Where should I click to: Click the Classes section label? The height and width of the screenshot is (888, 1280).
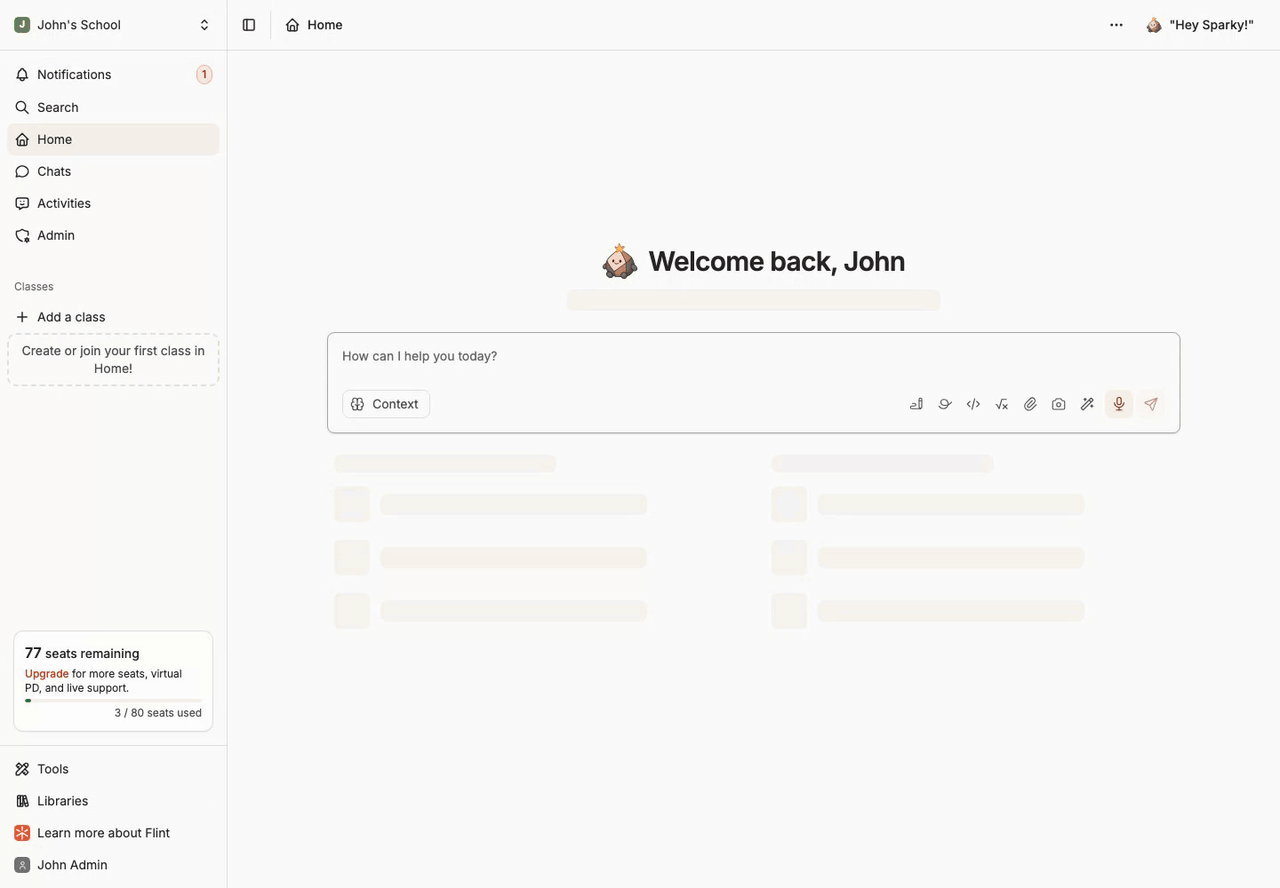[34, 287]
